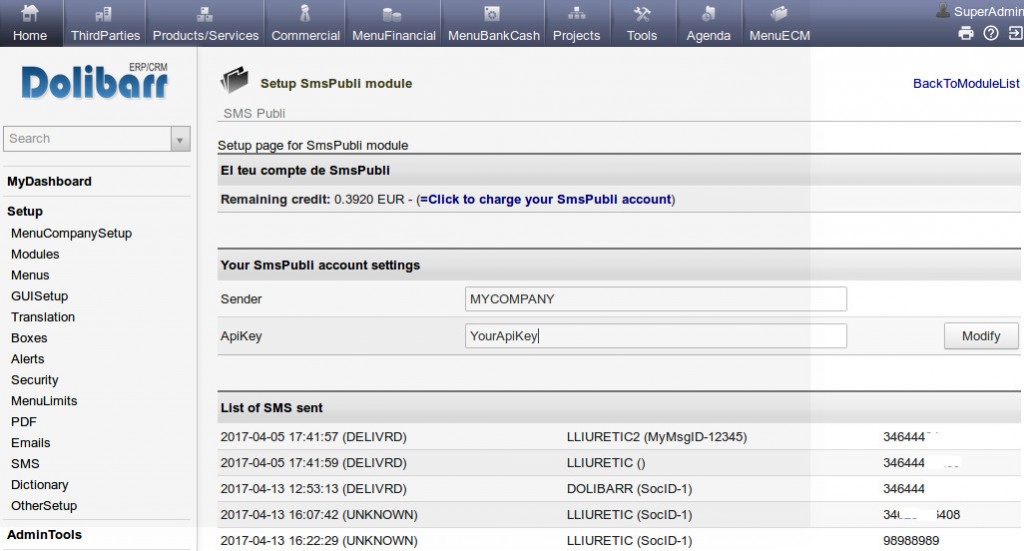The height and width of the screenshot is (551, 1024).
Task: Open the Boxes setup page
Action: click(x=29, y=338)
